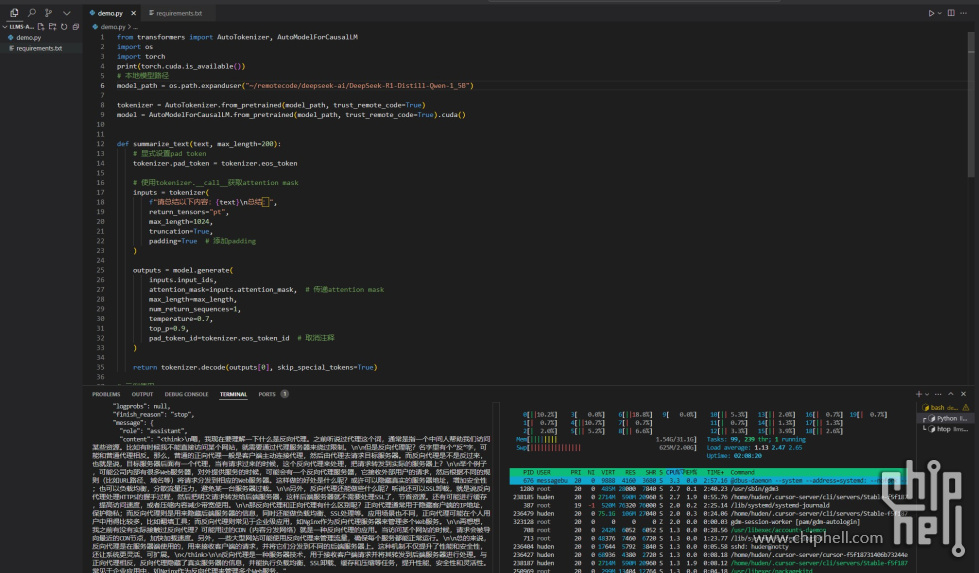Screen dimensions: 979x573
Task: Click the editor vertical scrollbar
Action: 971,103
